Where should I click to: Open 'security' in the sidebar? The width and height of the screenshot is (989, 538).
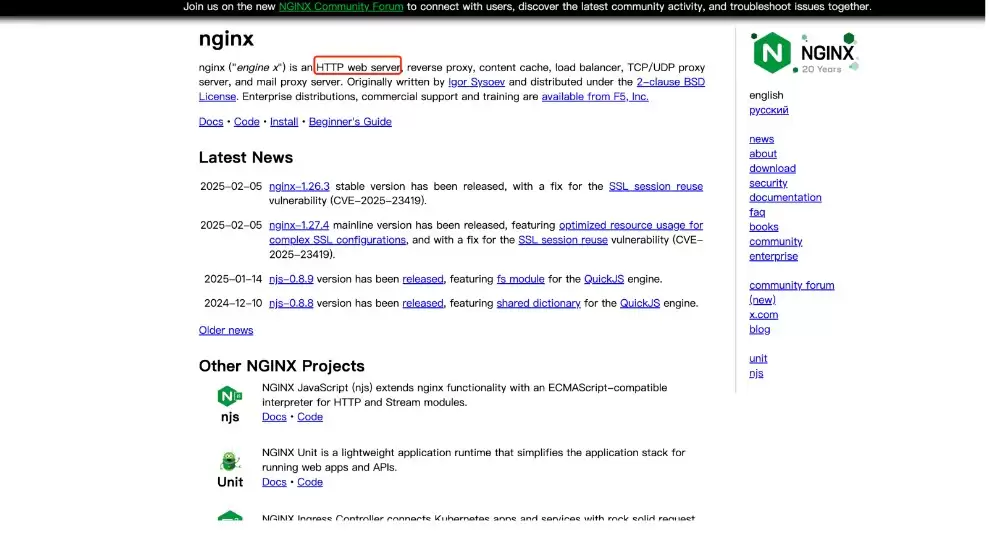pos(768,183)
